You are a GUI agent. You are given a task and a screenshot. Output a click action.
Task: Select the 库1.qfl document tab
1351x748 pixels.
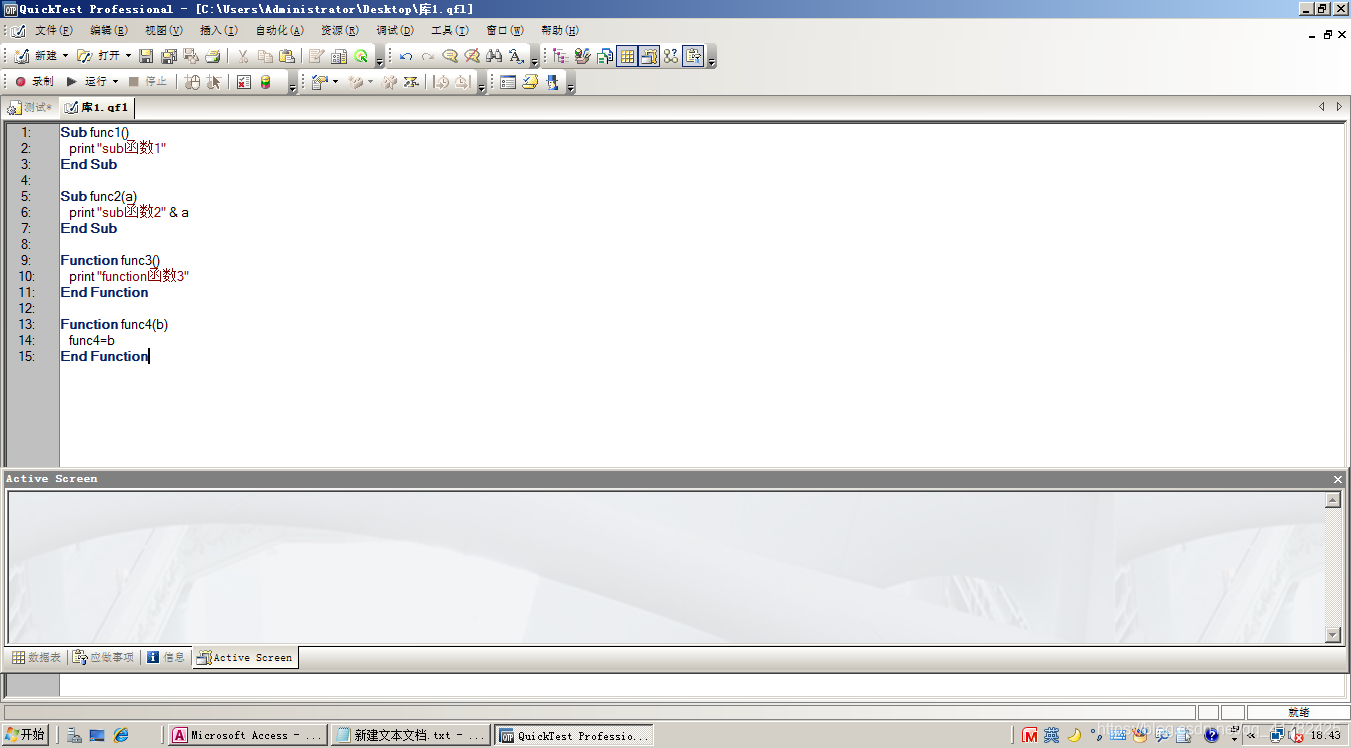click(96, 107)
